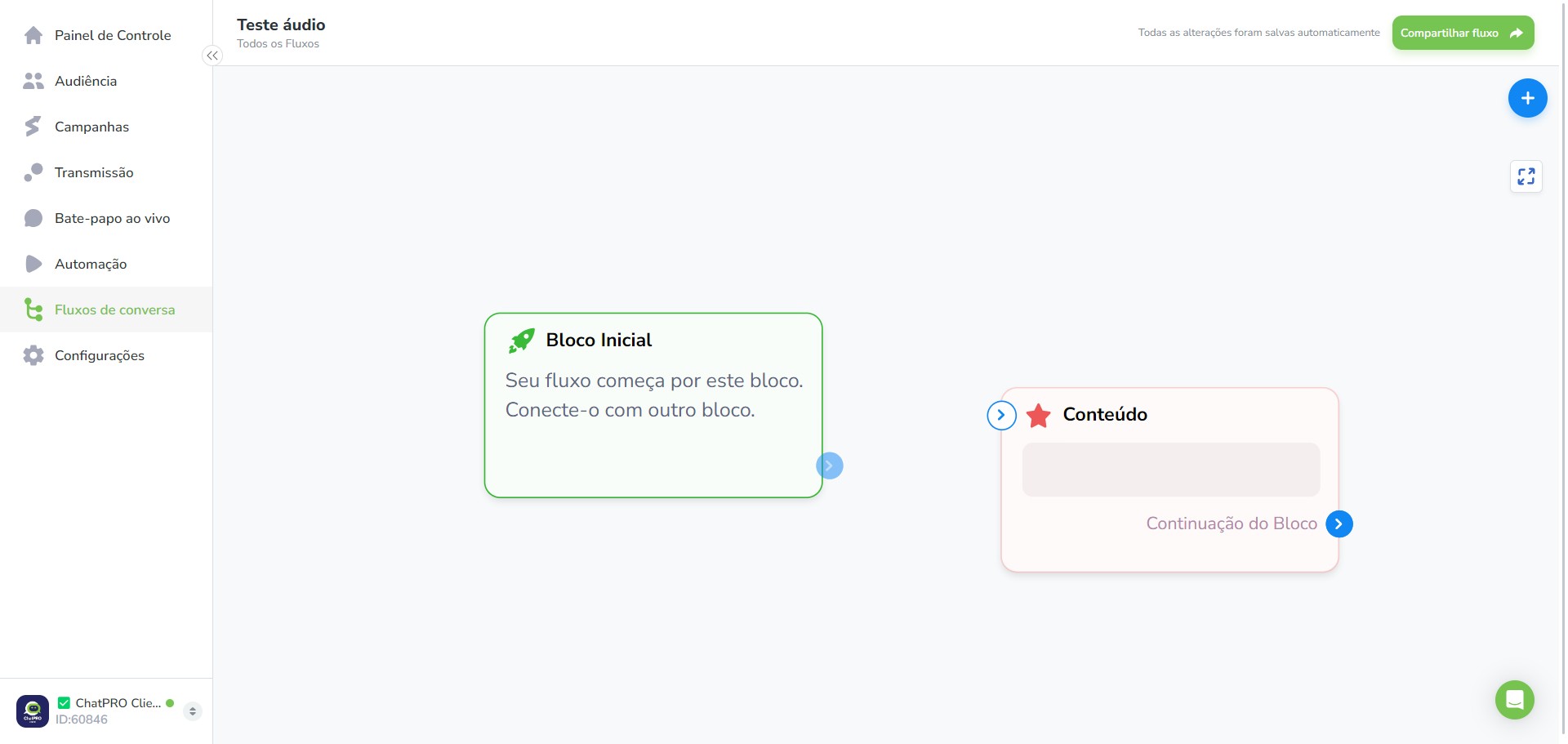
Task: Click the Campanhas icon in sidebar
Action: (x=33, y=127)
